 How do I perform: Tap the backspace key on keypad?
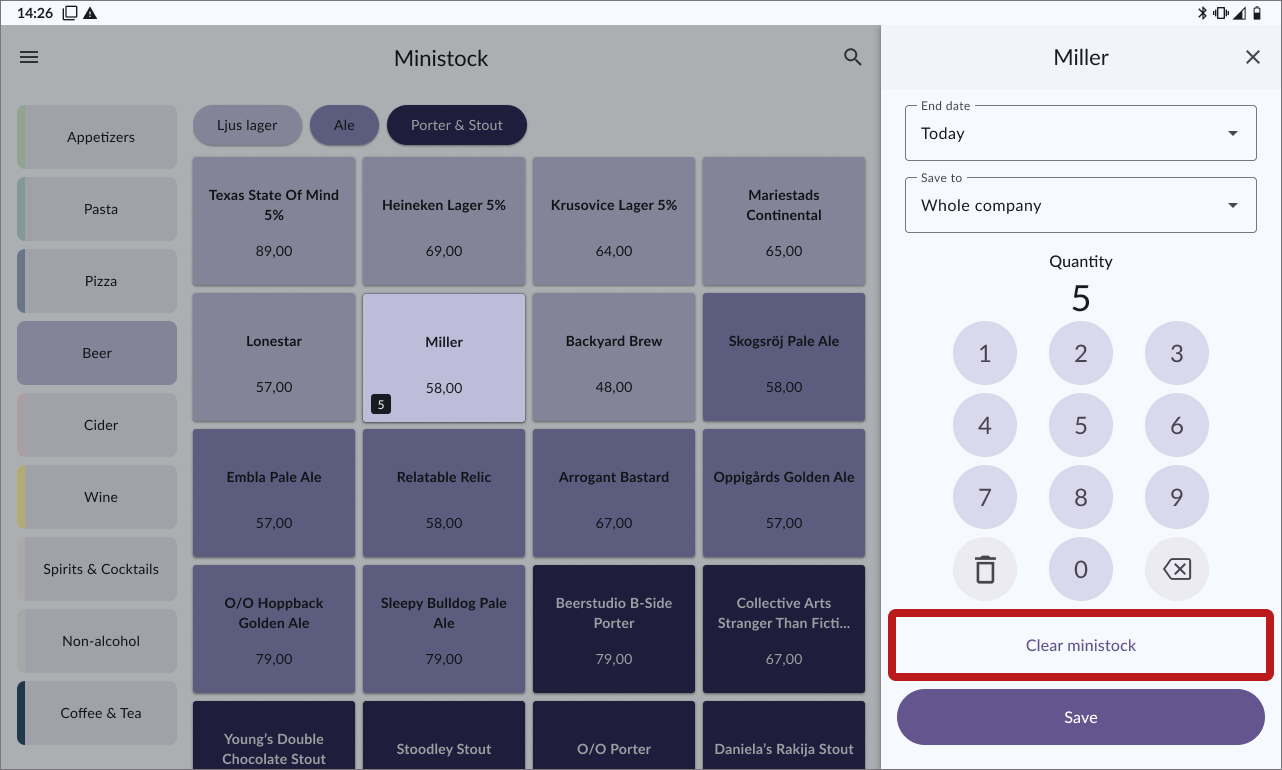[1177, 569]
